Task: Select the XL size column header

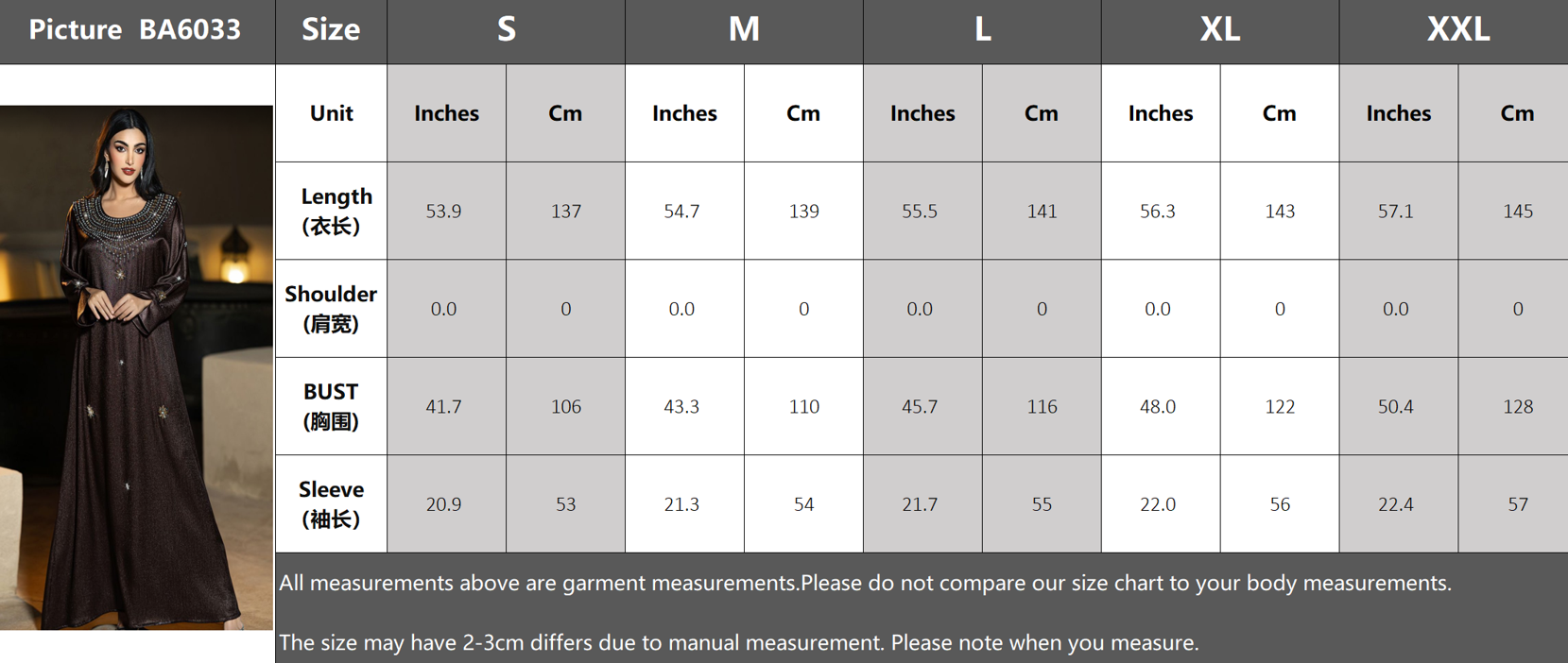Action: (1220, 31)
